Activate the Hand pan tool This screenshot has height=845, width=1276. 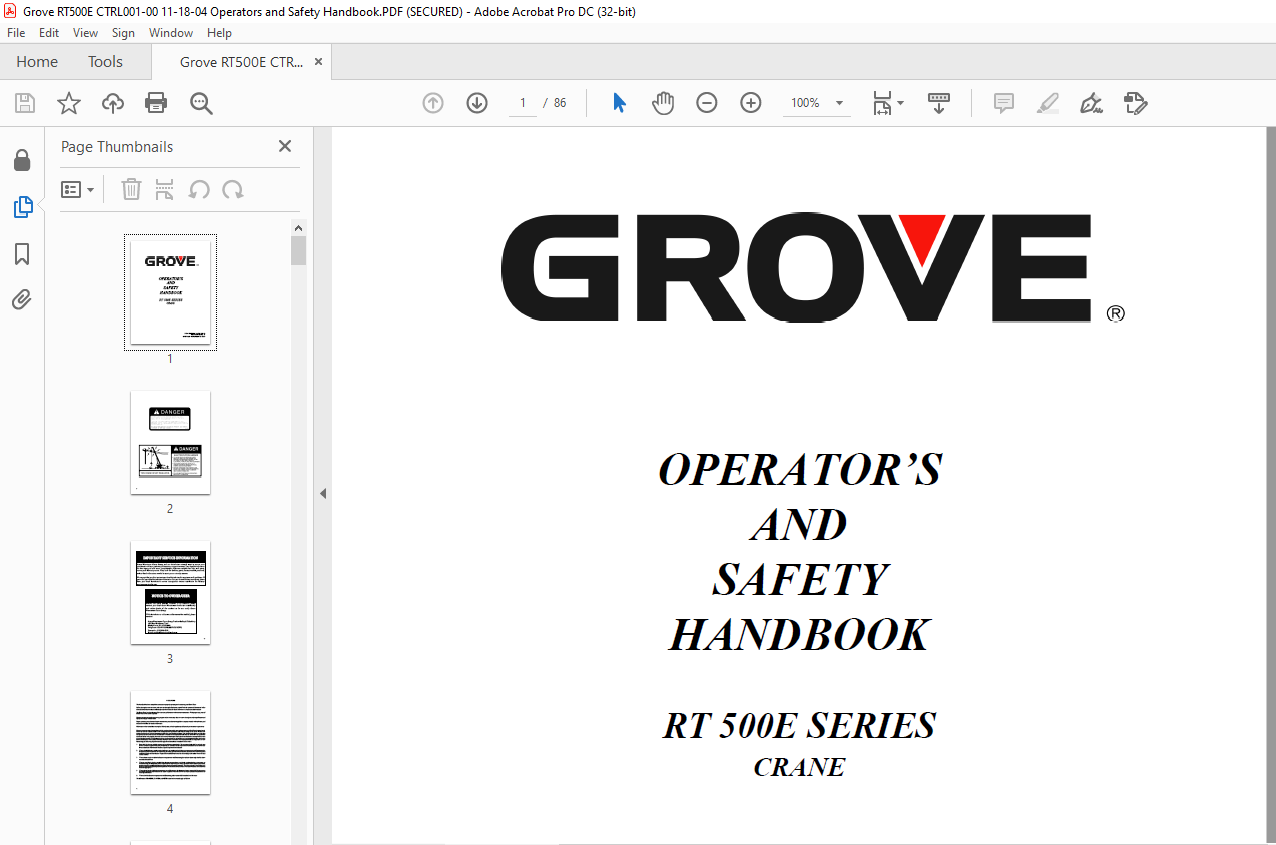tap(663, 103)
